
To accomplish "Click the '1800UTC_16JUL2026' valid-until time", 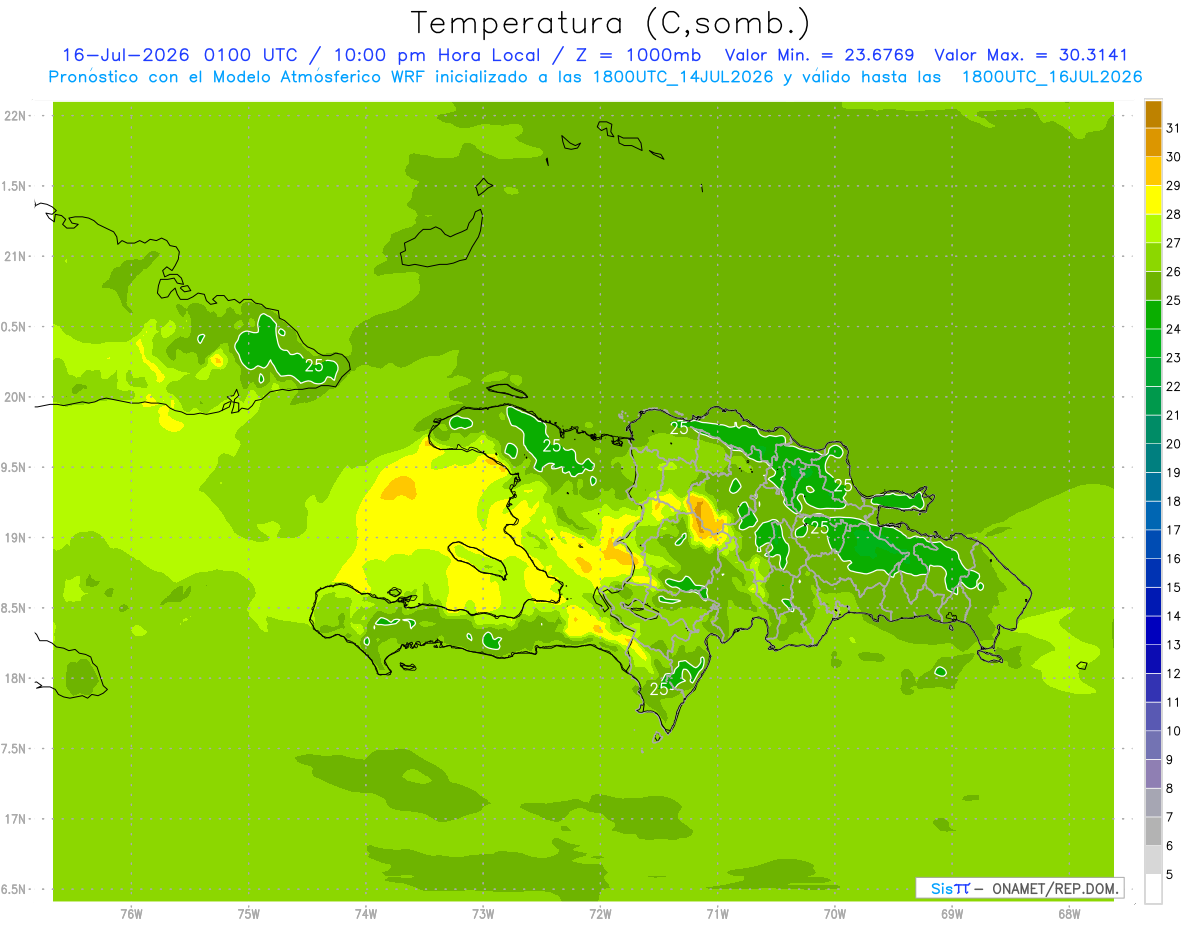I will 1052,77.
